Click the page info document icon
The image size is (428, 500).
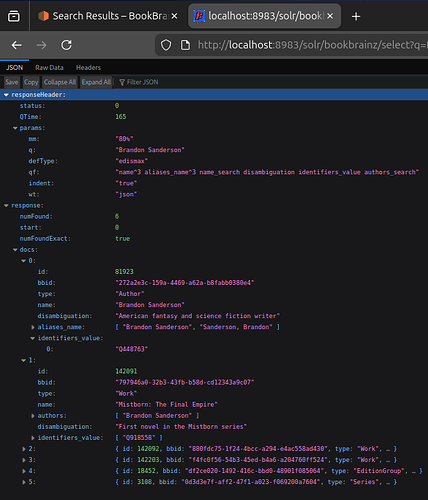coord(185,45)
